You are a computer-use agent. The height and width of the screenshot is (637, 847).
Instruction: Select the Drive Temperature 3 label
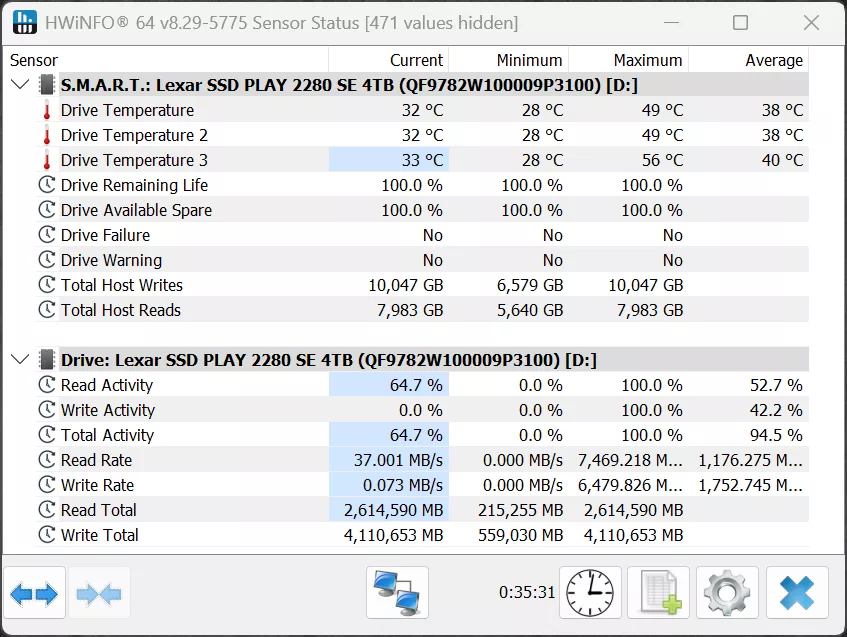134,160
